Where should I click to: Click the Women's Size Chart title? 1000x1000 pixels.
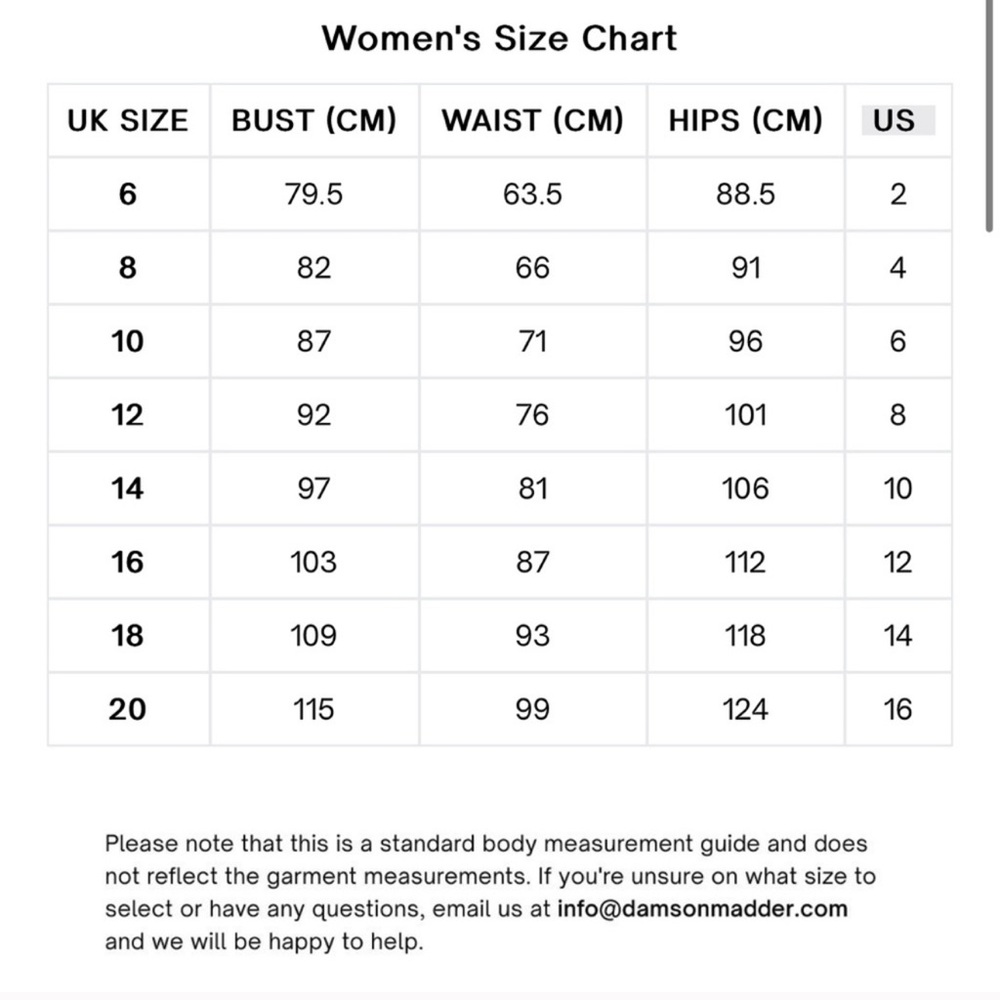tap(499, 38)
